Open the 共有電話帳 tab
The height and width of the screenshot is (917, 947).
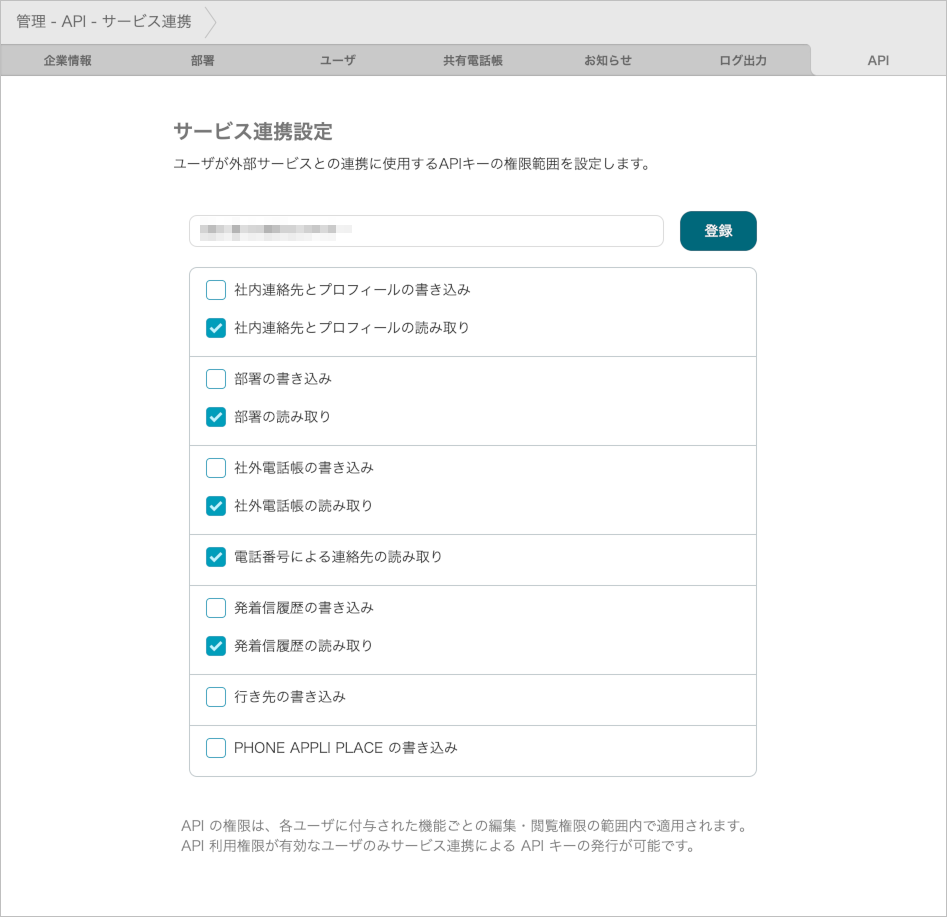coord(473,60)
